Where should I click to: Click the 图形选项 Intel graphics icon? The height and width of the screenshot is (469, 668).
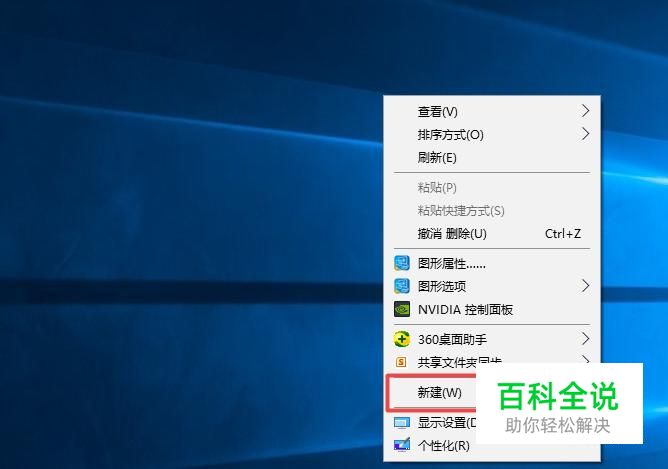point(402,286)
